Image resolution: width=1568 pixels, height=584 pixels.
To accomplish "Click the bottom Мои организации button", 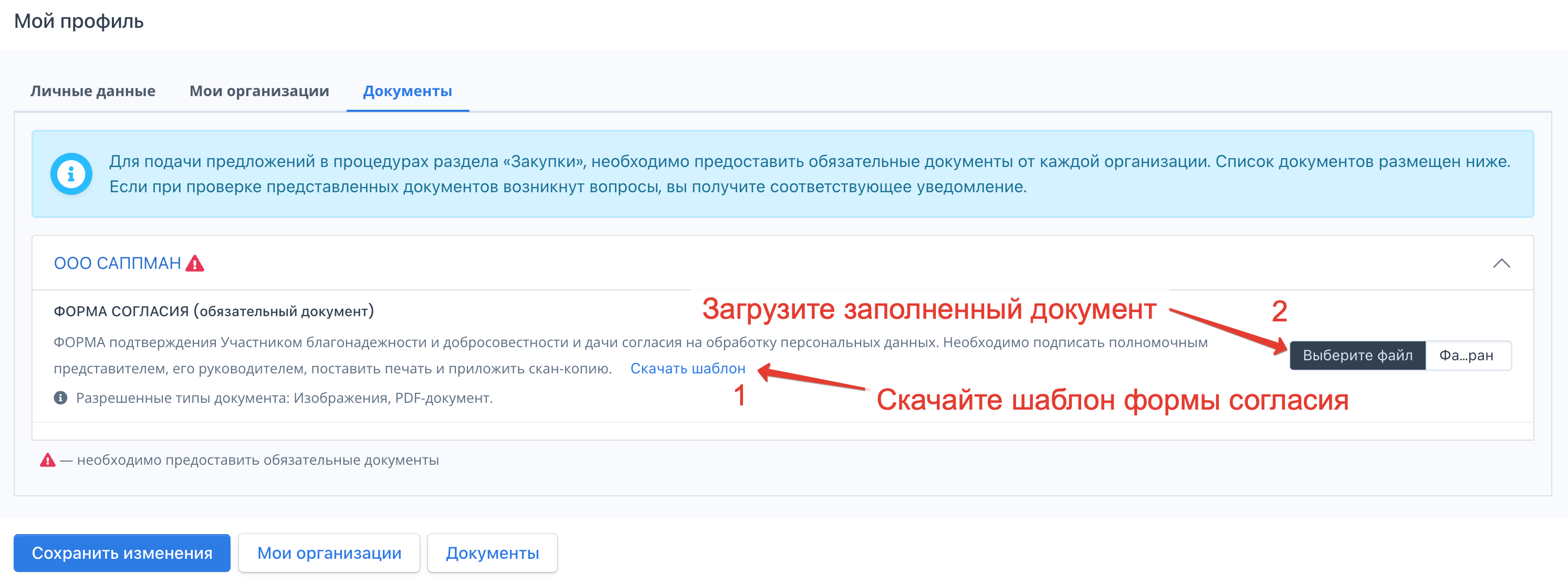I will click(329, 553).
